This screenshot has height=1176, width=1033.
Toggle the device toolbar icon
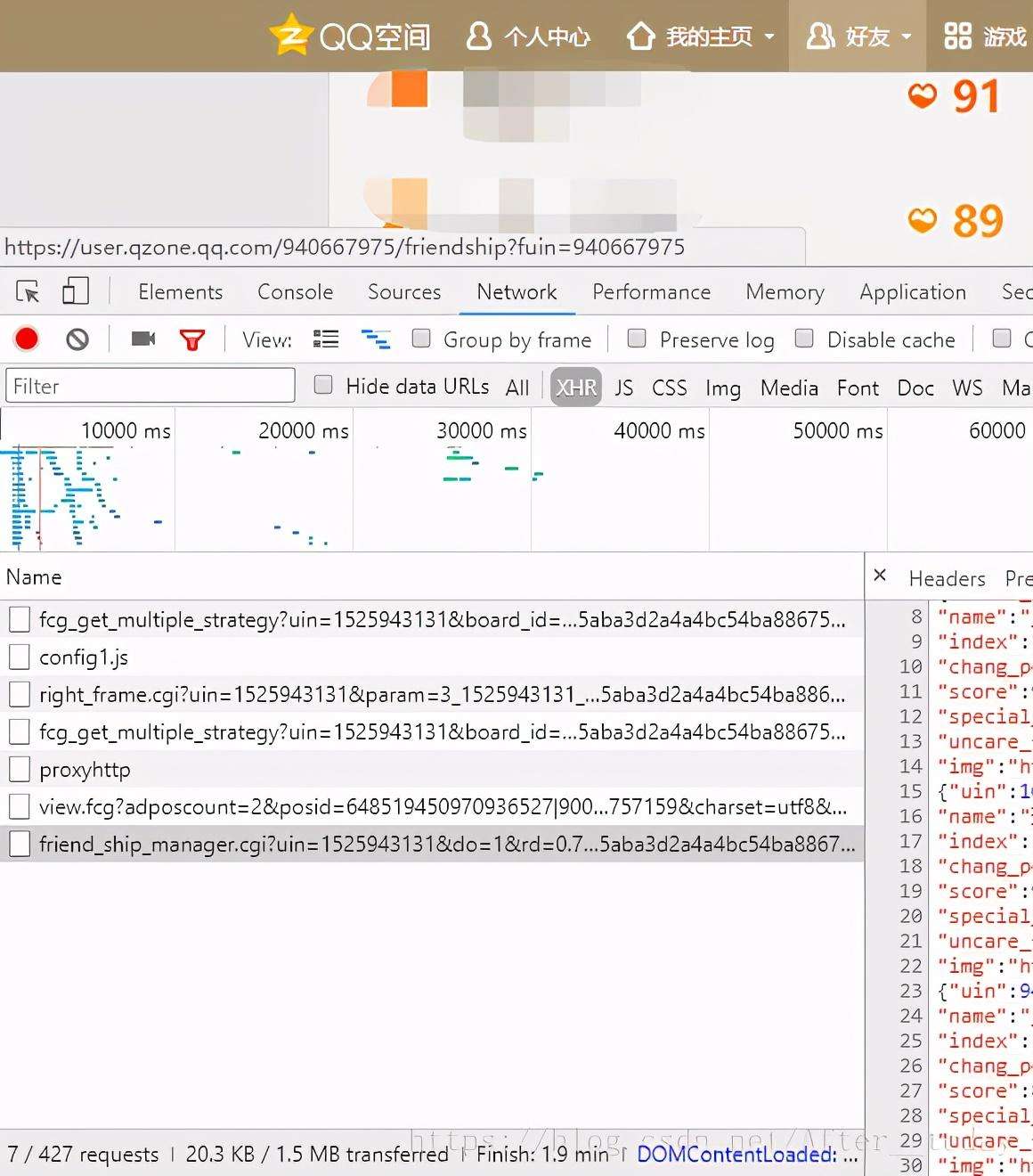75,292
